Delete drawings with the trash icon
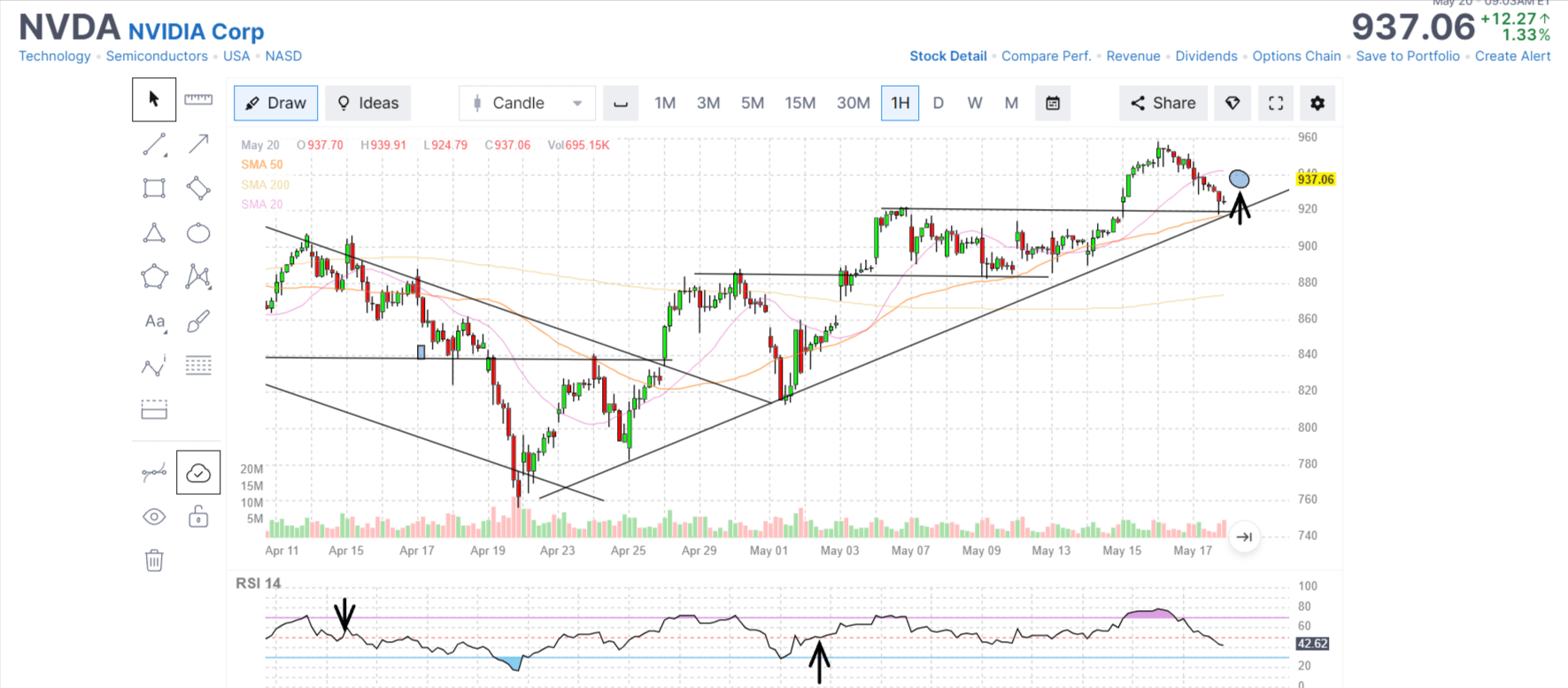The image size is (1568, 688). pos(154,560)
